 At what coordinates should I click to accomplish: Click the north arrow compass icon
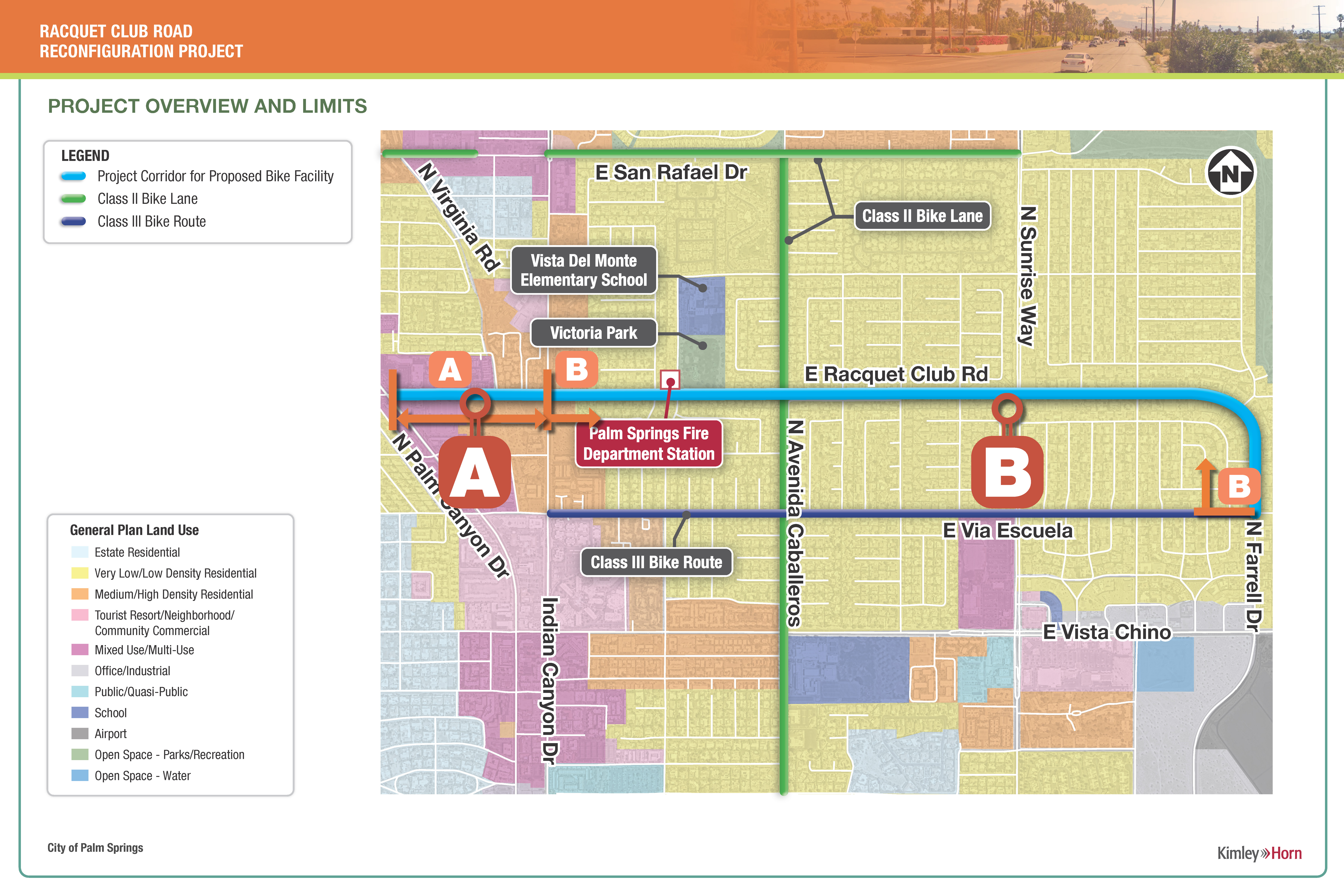click(1230, 172)
